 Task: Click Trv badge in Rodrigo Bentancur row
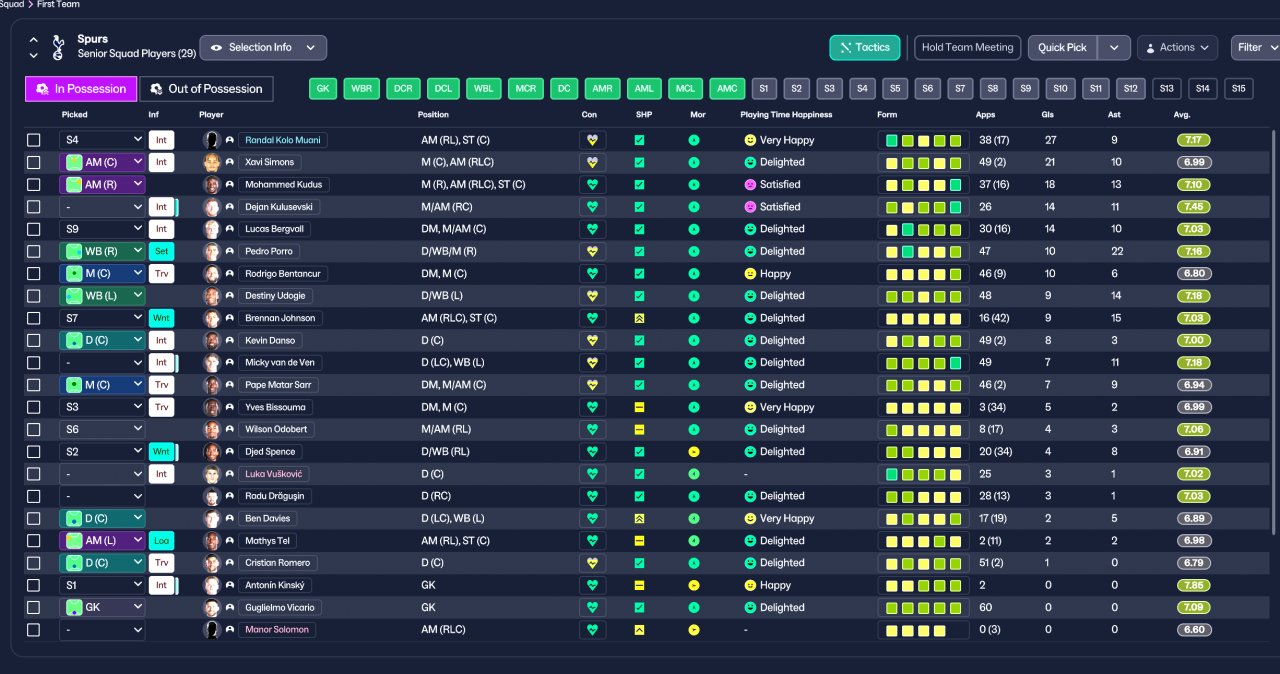coord(161,273)
